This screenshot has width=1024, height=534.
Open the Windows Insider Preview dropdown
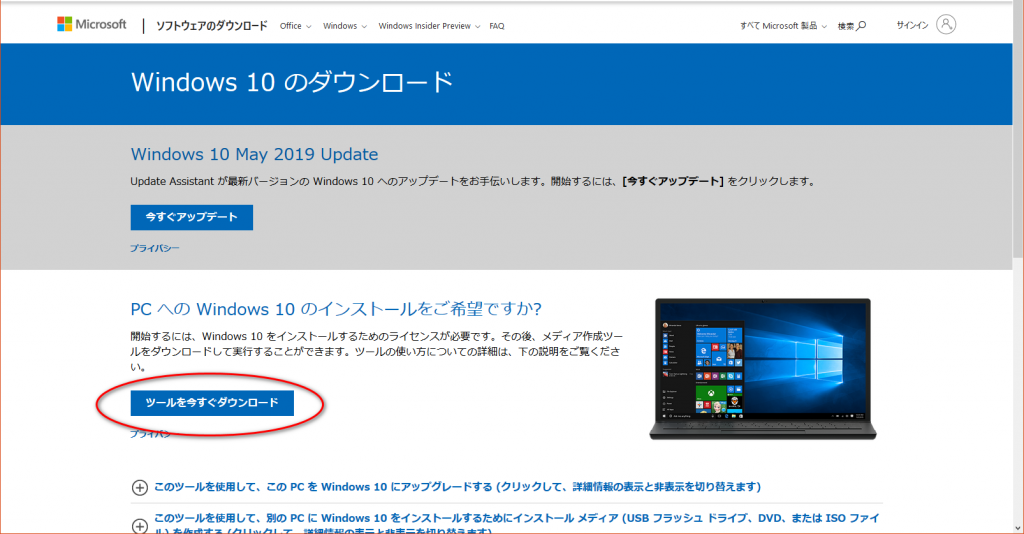[x=428, y=26]
